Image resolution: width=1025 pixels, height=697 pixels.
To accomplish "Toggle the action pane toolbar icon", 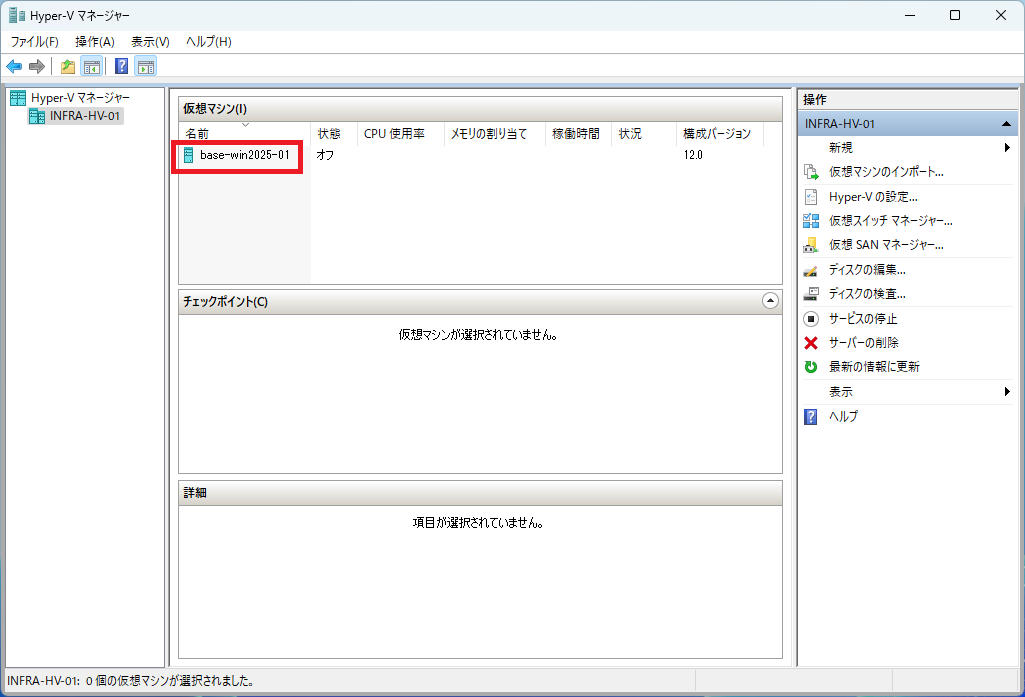I will pyautogui.click(x=146, y=66).
